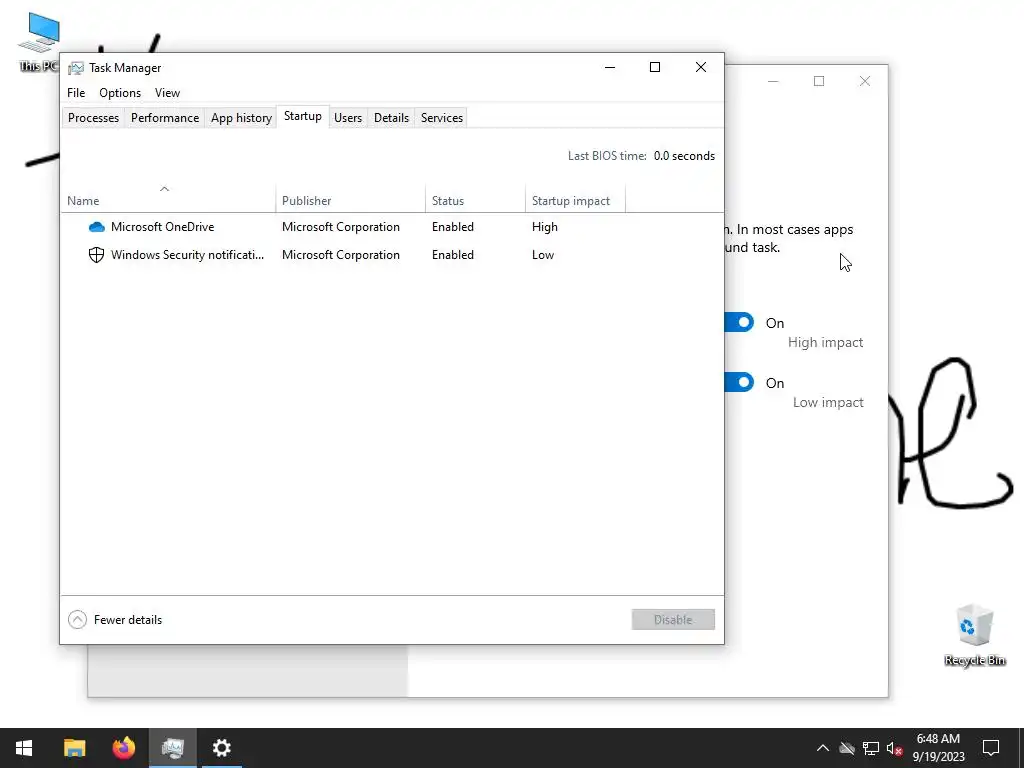Click the Task Manager title bar icon
Image resolution: width=1024 pixels, height=768 pixels.
click(76, 68)
